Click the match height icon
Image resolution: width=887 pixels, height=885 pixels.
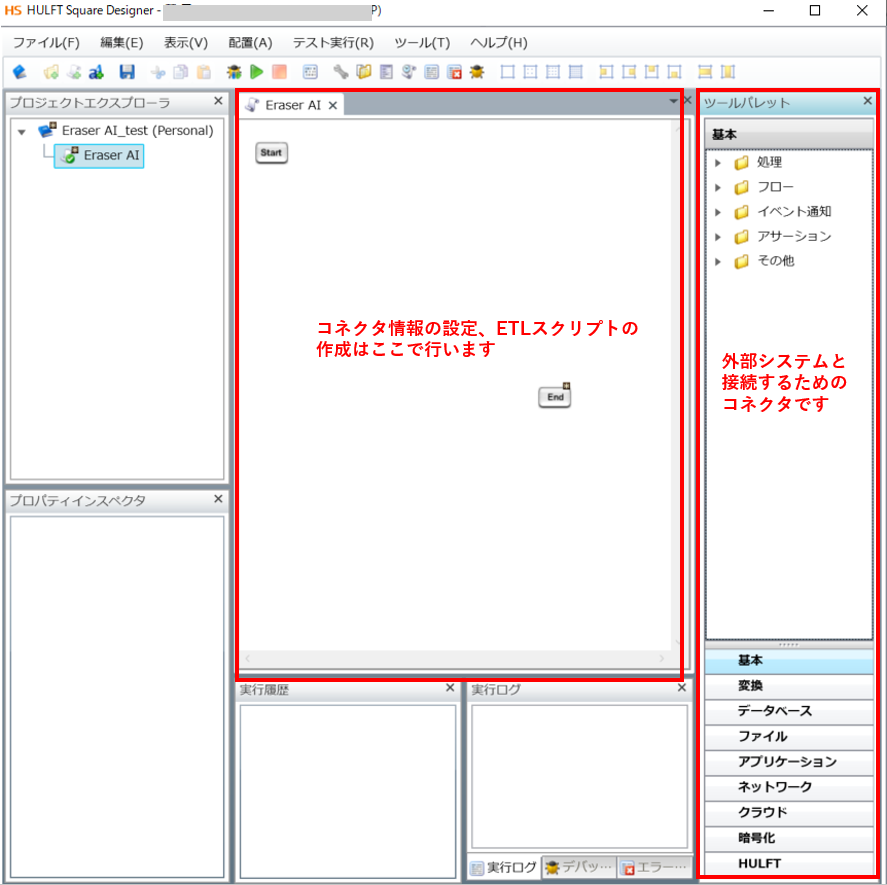[x=728, y=72]
